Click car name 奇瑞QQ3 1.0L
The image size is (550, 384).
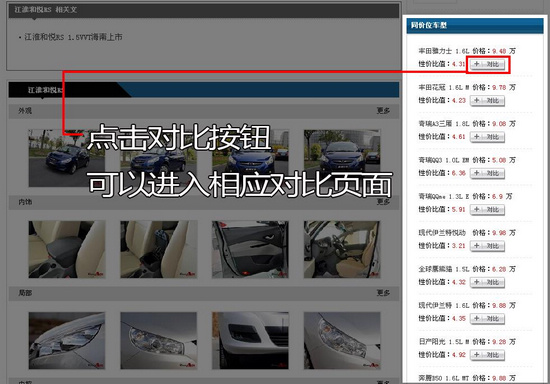coord(443,160)
